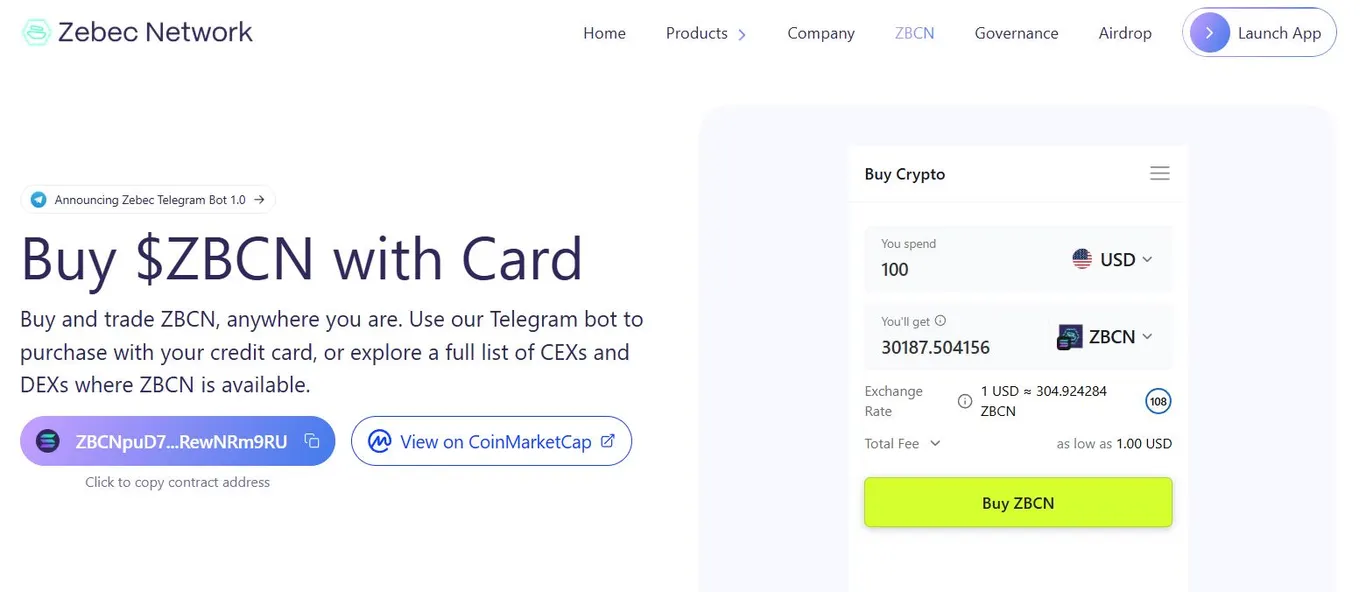Open the Buy Crypto hamburger menu

1159,174
